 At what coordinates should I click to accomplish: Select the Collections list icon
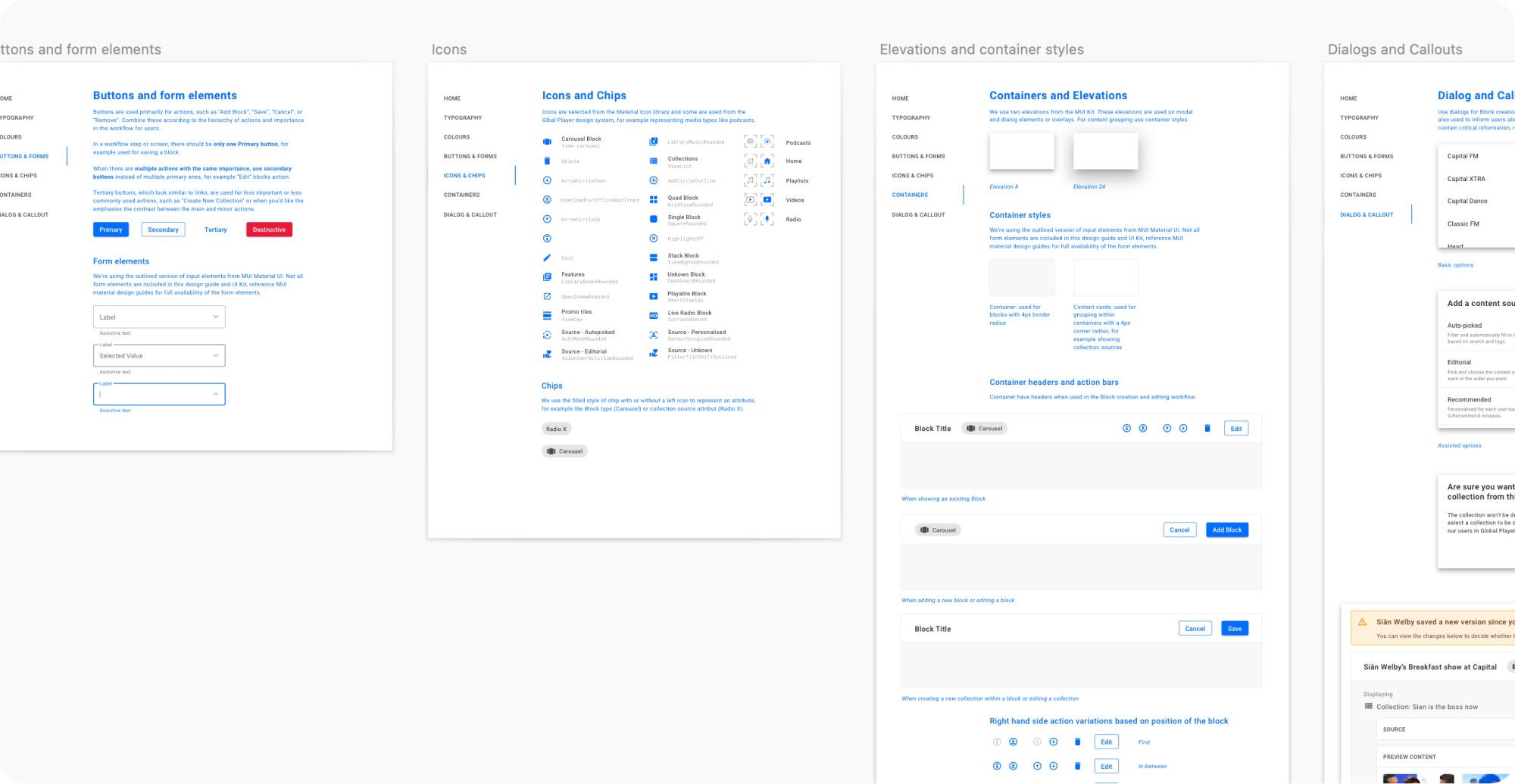click(654, 161)
